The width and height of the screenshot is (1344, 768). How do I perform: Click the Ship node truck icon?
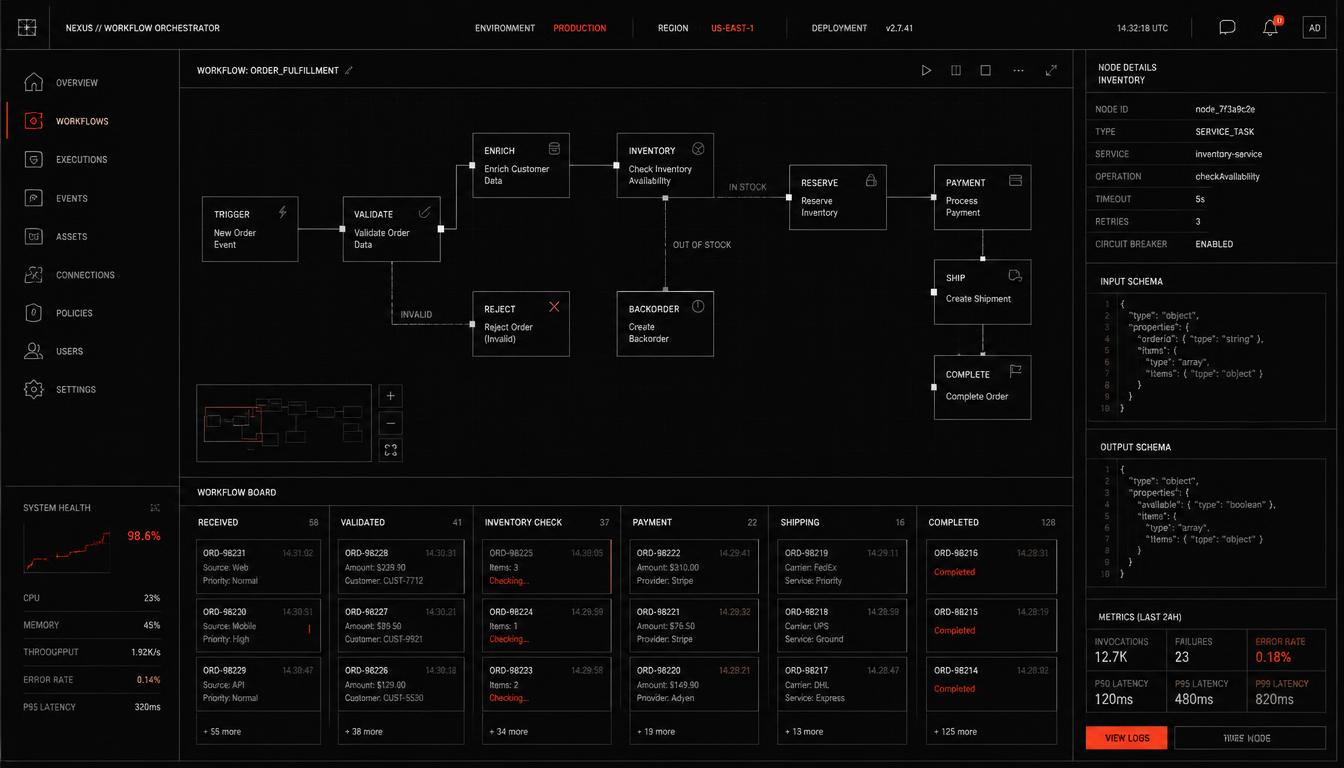(x=1015, y=275)
